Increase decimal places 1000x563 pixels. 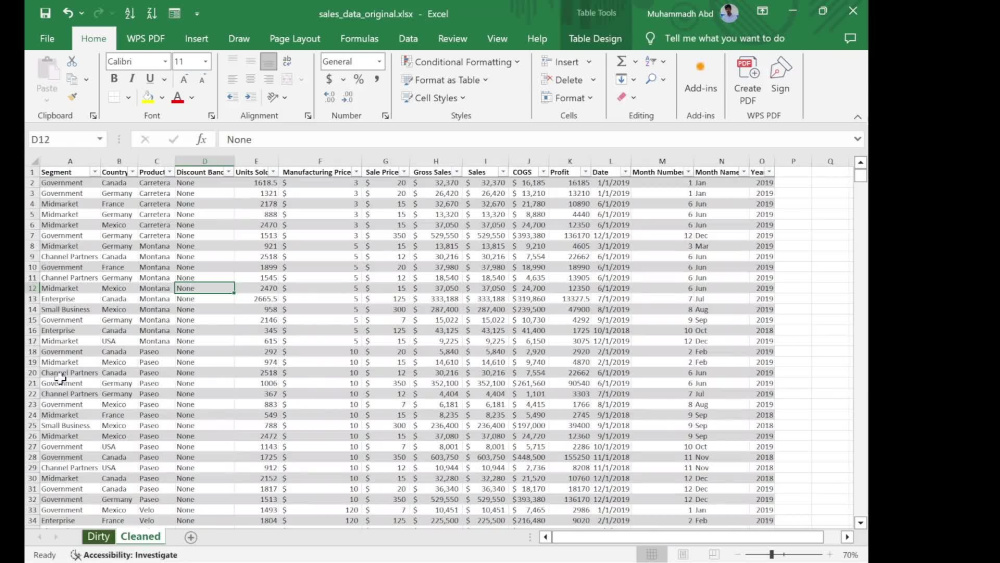click(329, 97)
